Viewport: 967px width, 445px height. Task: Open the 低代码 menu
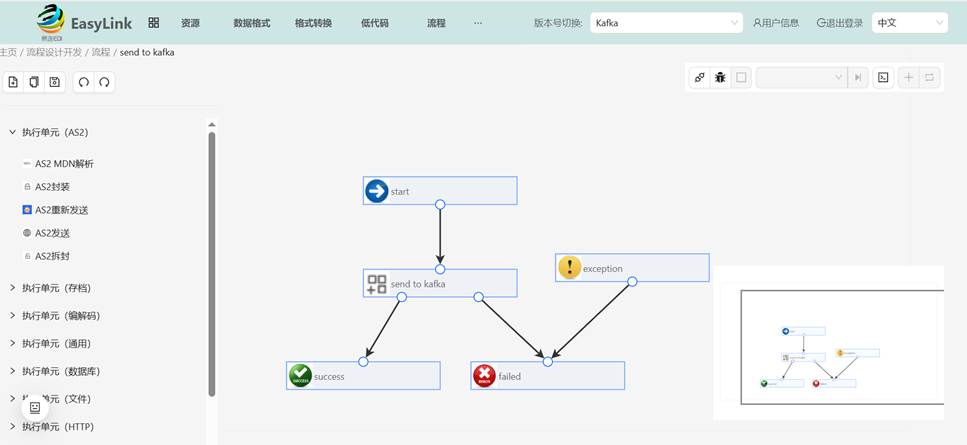[x=374, y=22]
